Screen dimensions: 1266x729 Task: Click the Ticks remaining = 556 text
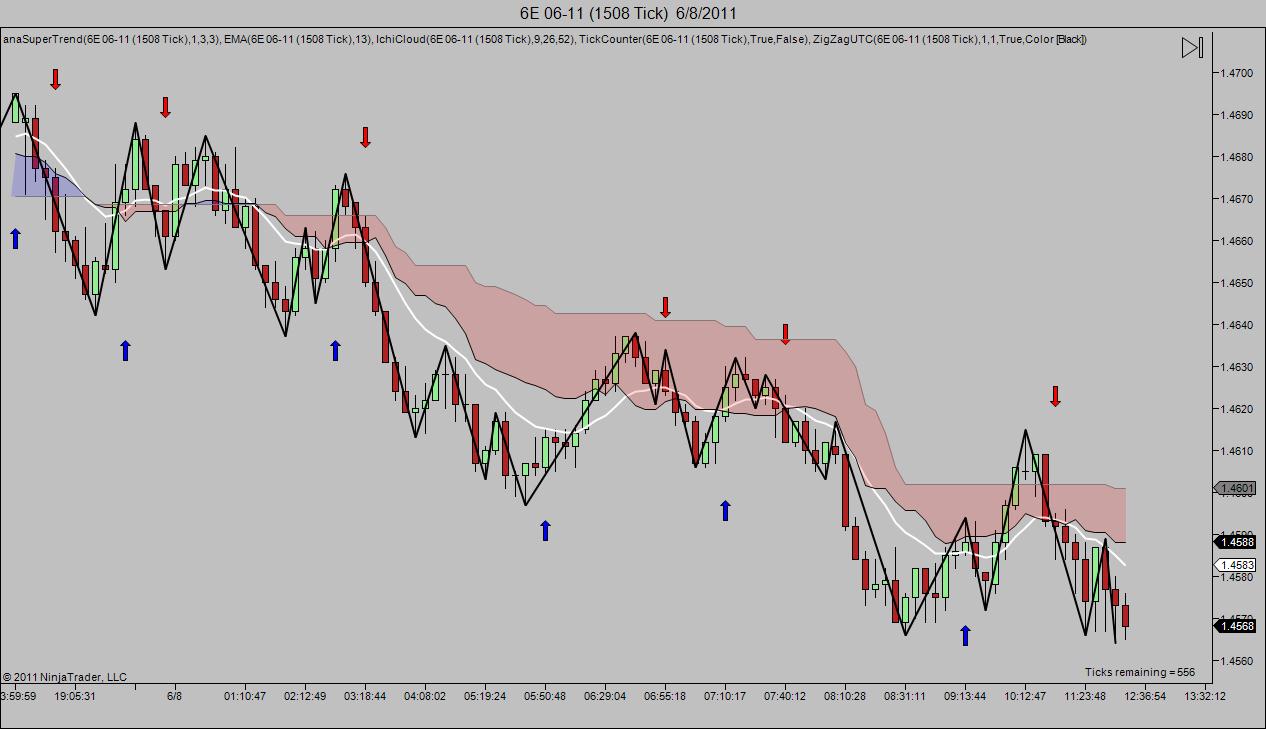1140,672
